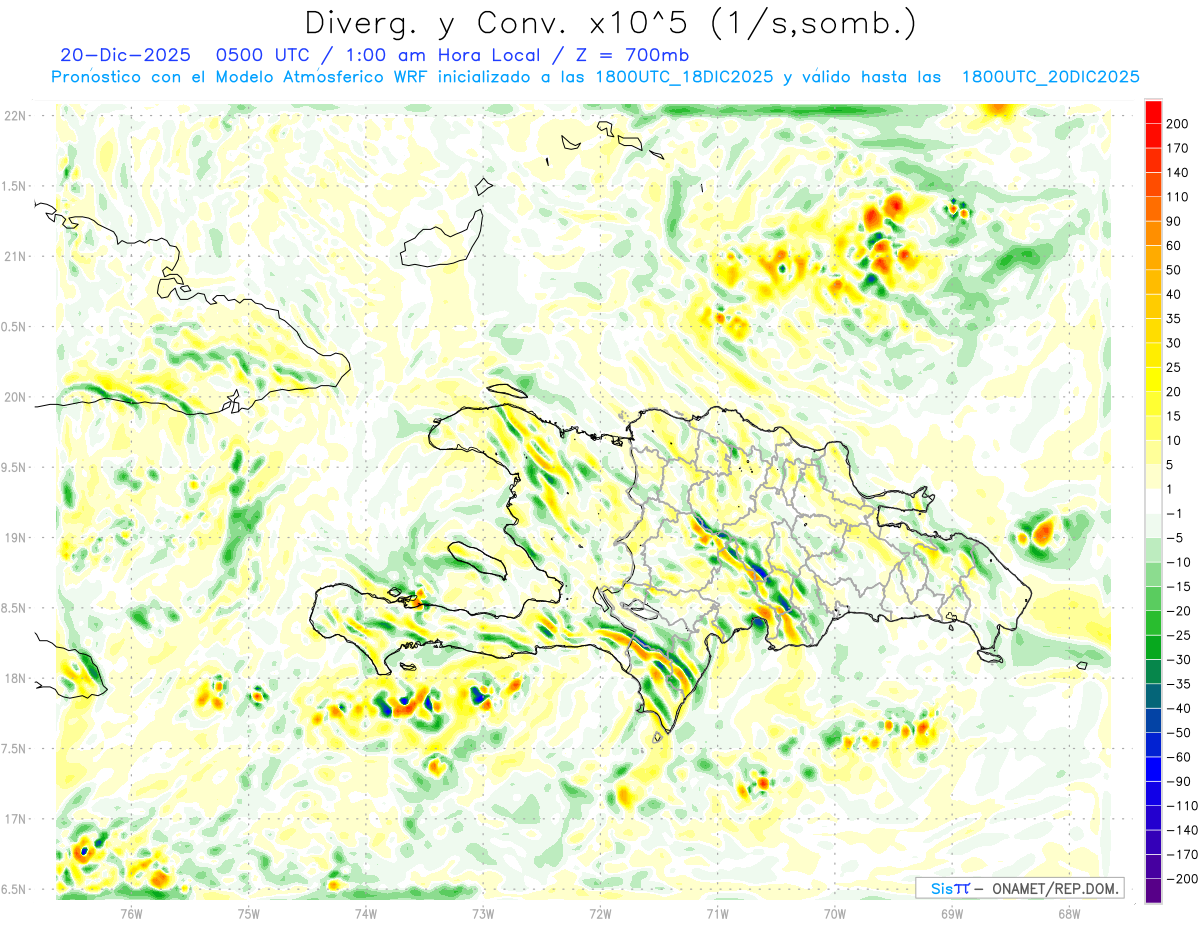Click the colorbar value '-20'

(1180, 611)
